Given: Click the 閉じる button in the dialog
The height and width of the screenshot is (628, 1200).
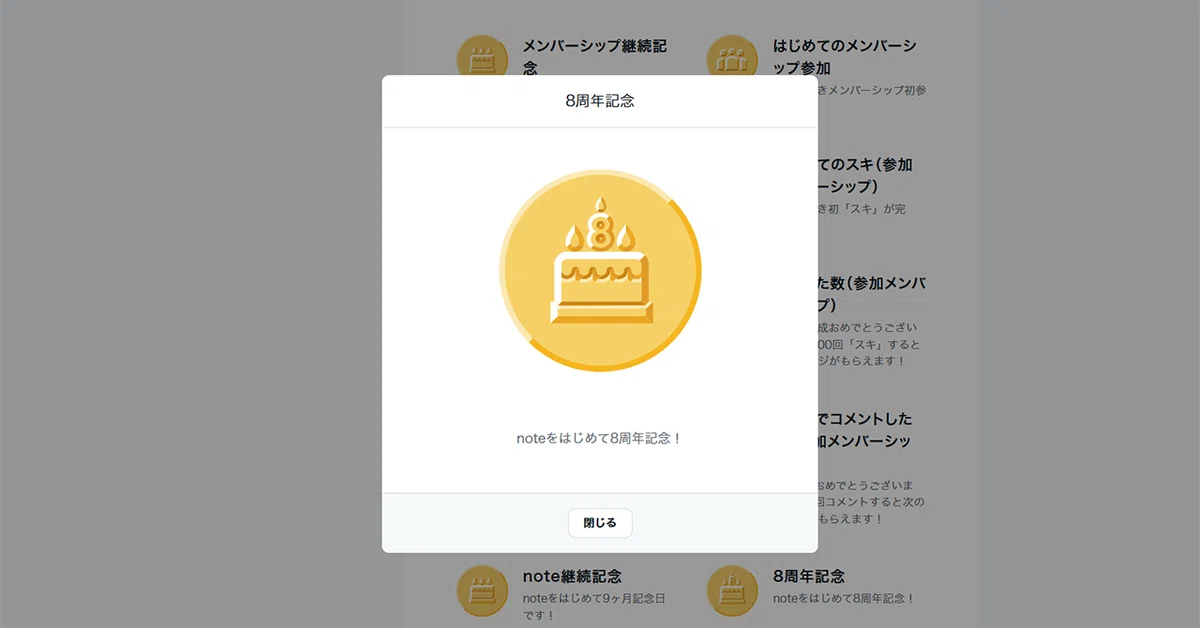Looking at the screenshot, I should (600, 523).
